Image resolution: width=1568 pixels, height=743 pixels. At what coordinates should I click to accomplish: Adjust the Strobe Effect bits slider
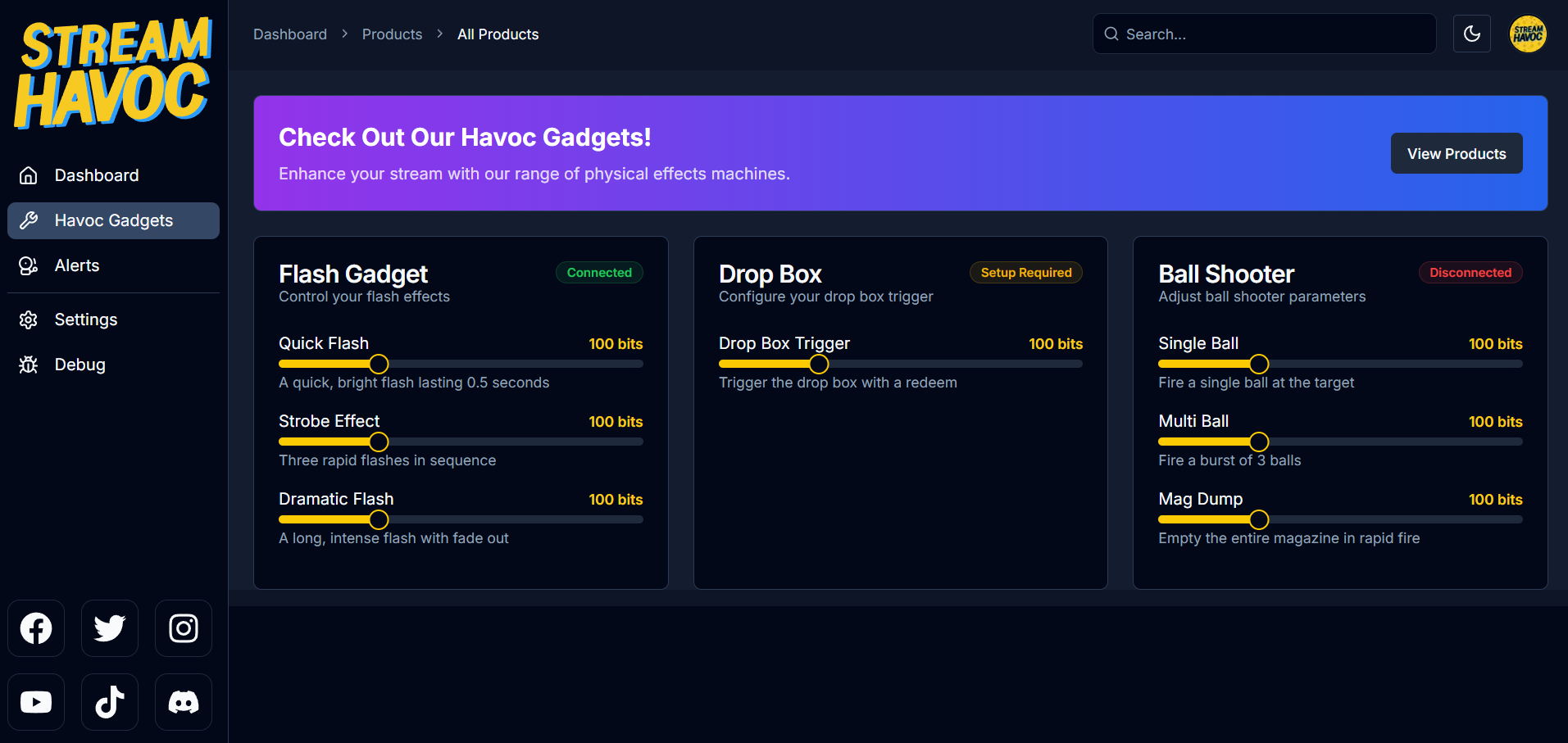coord(461,442)
